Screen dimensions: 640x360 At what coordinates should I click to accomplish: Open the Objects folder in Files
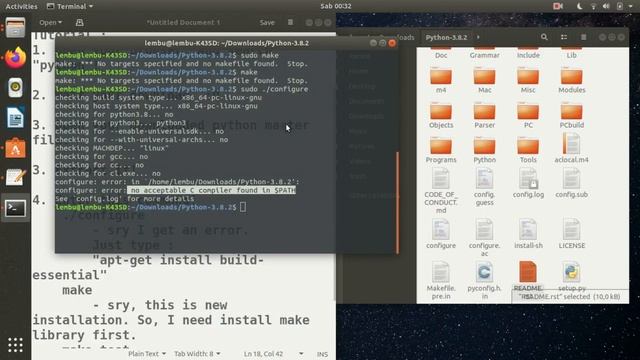click(x=441, y=115)
